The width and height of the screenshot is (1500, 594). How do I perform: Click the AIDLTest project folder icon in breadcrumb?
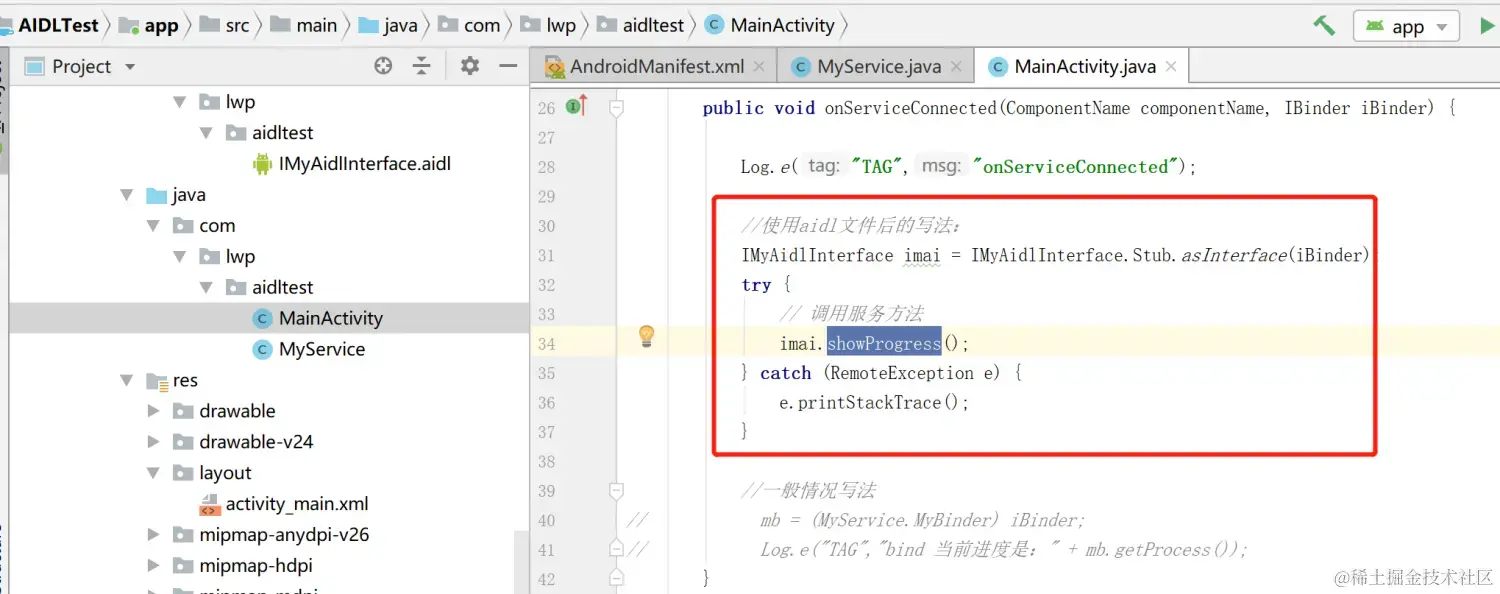(x=5, y=26)
